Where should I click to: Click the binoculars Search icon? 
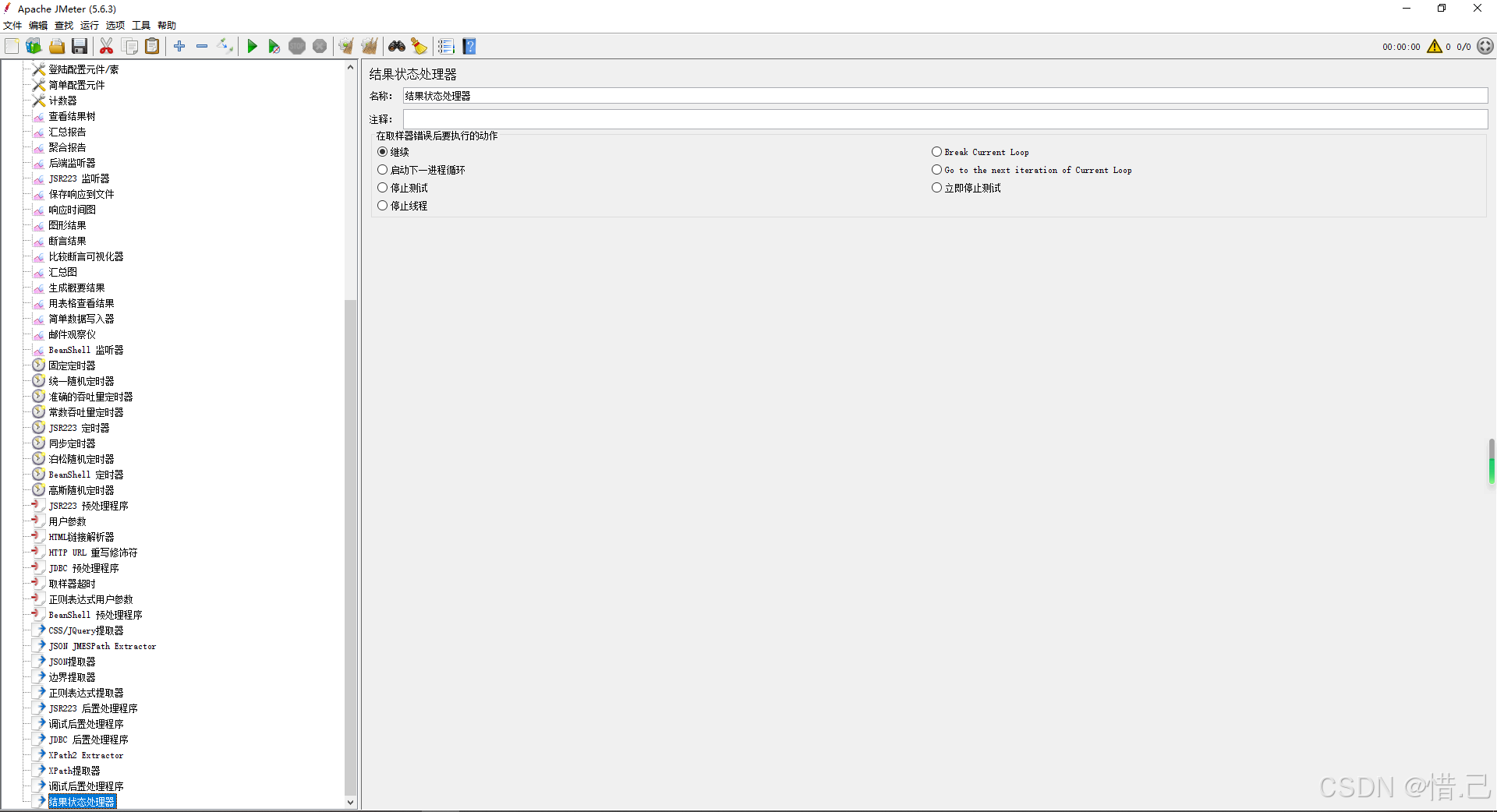coord(397,47)
